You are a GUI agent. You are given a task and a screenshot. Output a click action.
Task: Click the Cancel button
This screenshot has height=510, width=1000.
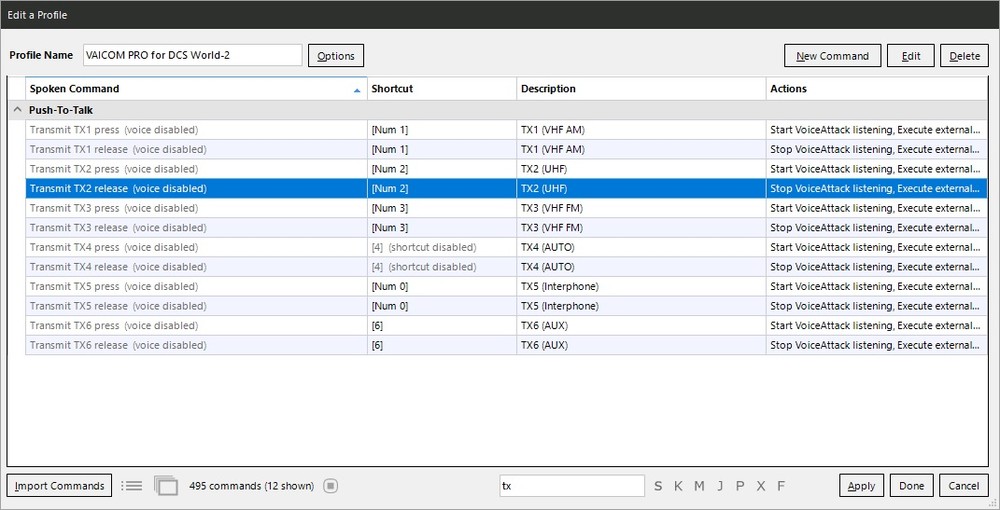(x=964, y=486)
